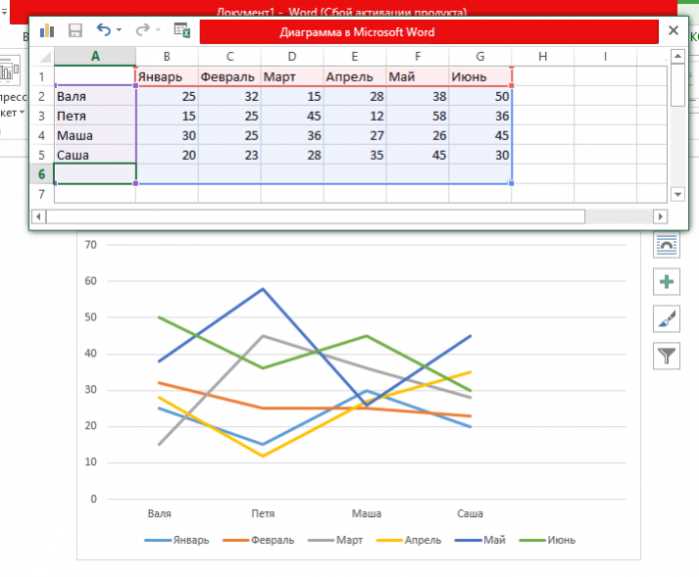
Task: Select cell E5 with value 35
Action: pos(355,155)
